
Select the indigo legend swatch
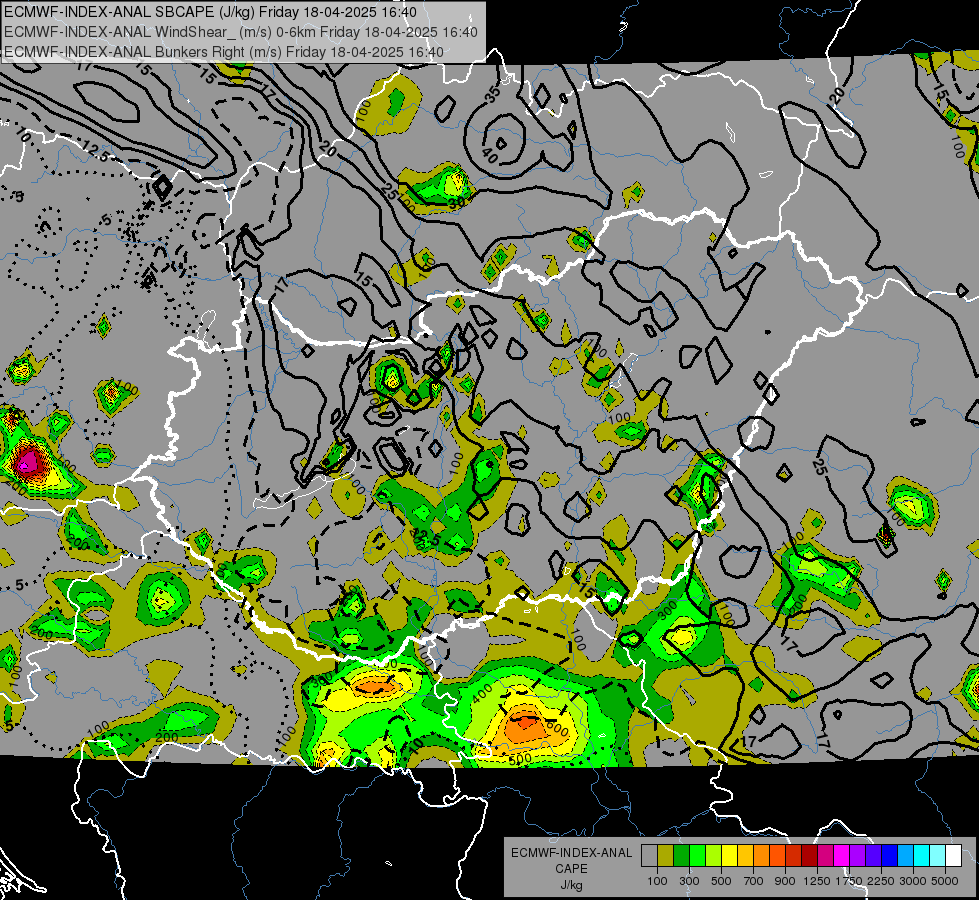tap(873, 856)
